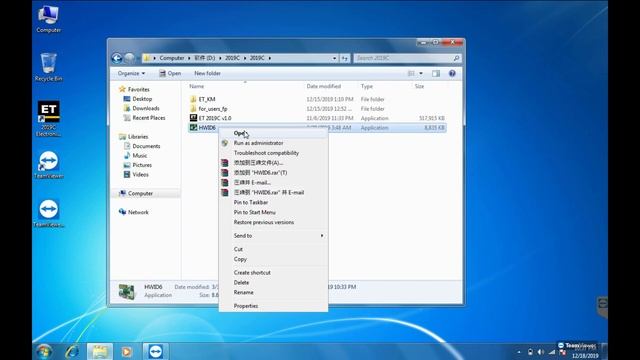This screenshot has height=360, width=640.
Task: Open the Recycle Bin desktop icon
Action: (48, 67)
